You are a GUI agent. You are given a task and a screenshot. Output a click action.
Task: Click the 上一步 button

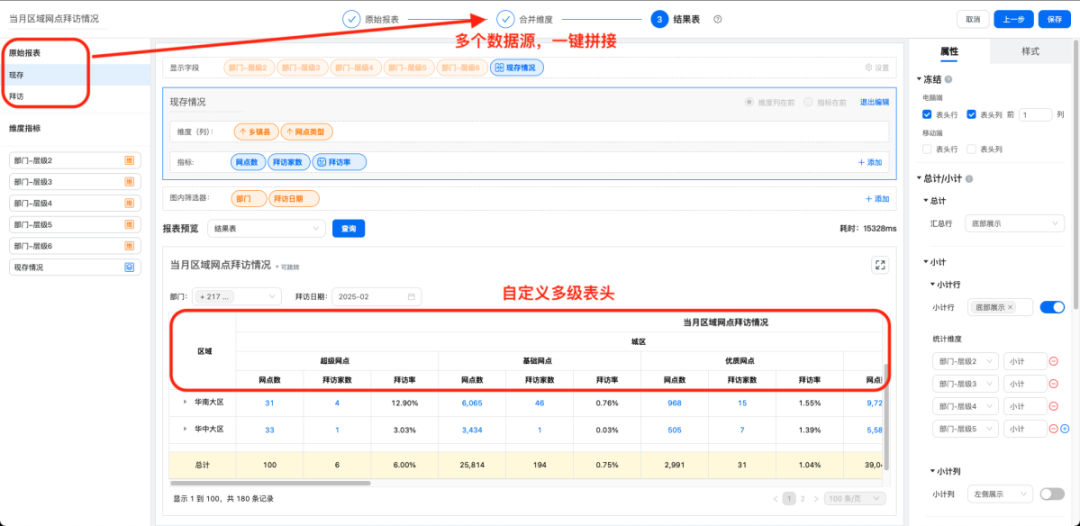point(1013,19)
